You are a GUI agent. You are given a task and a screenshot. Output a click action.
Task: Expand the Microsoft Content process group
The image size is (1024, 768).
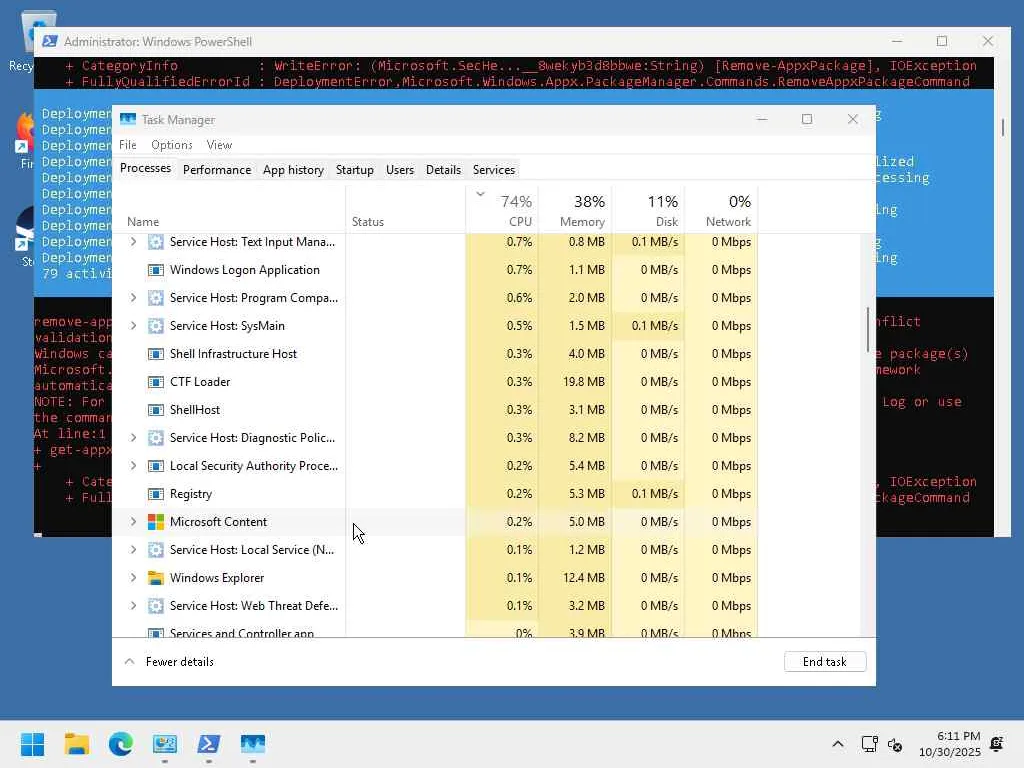pyautogui.click(x=133, y=522)
